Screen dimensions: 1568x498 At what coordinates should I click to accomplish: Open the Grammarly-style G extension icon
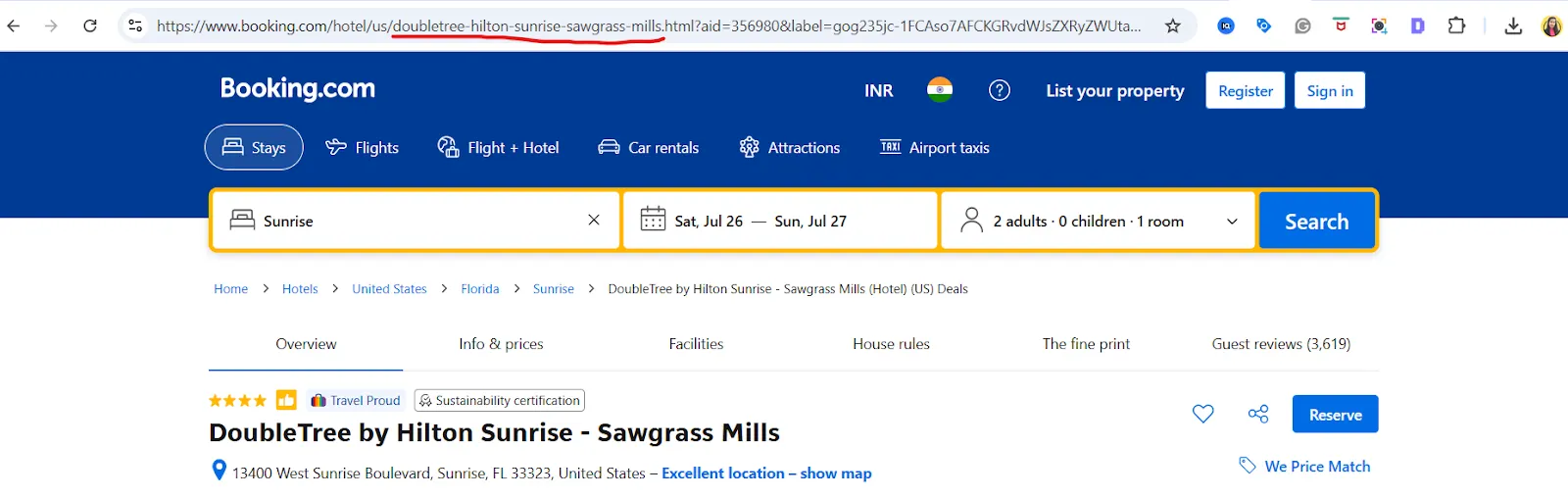pos(1302,26)
